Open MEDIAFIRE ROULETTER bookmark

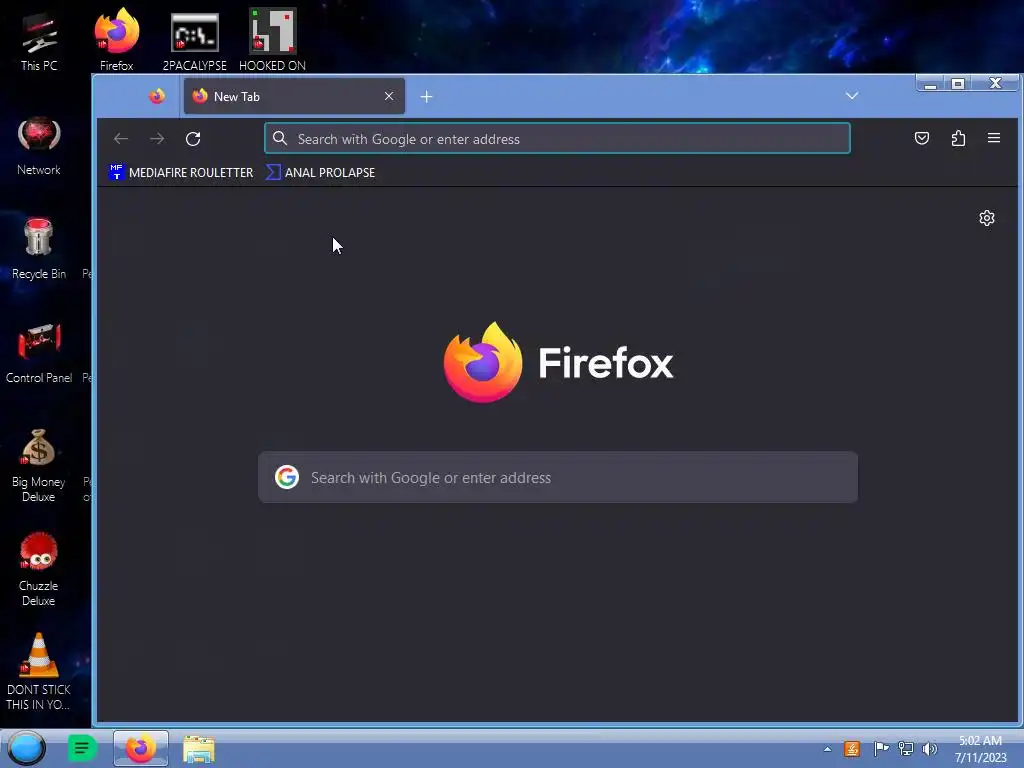click(181, 172)
